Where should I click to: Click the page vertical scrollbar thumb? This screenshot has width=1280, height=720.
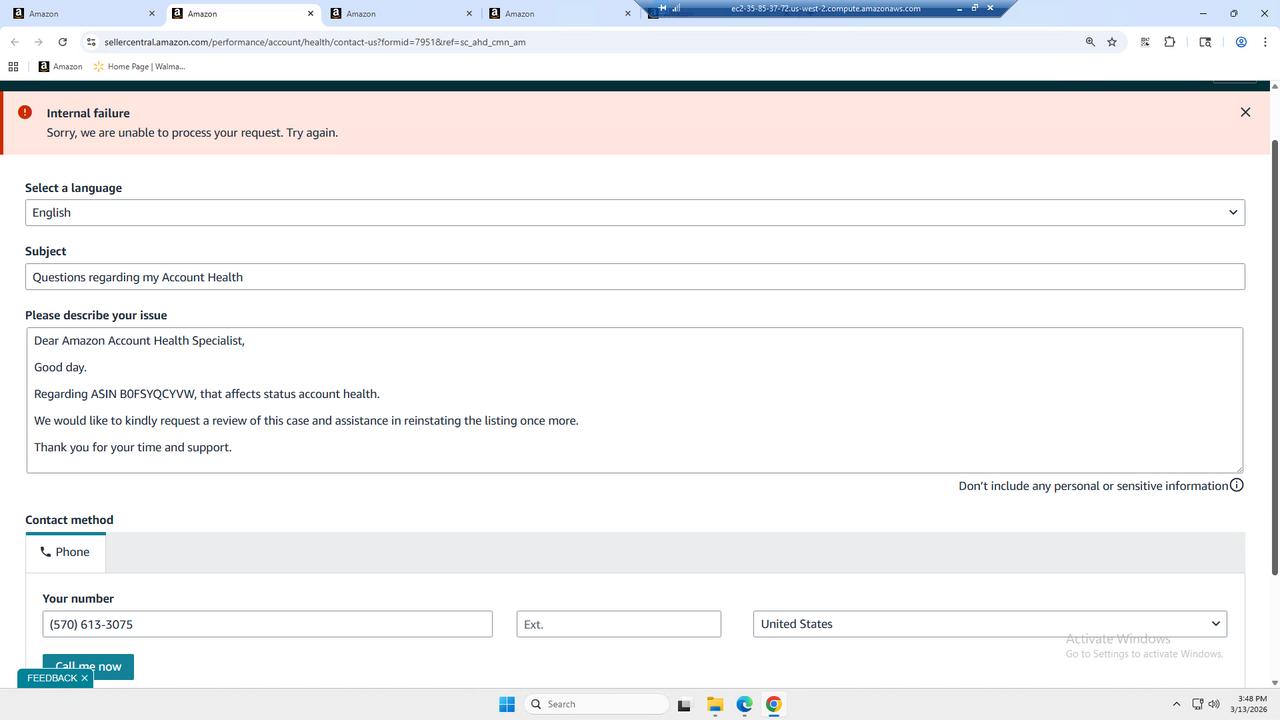point(1274,357)
